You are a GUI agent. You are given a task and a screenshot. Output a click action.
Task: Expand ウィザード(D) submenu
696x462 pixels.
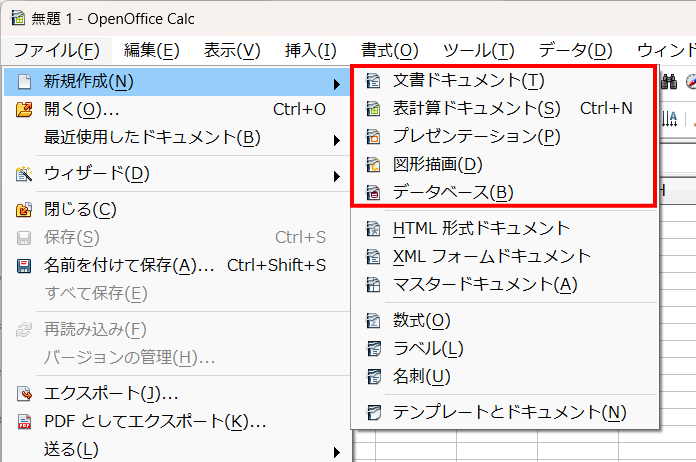pos(177,174)
